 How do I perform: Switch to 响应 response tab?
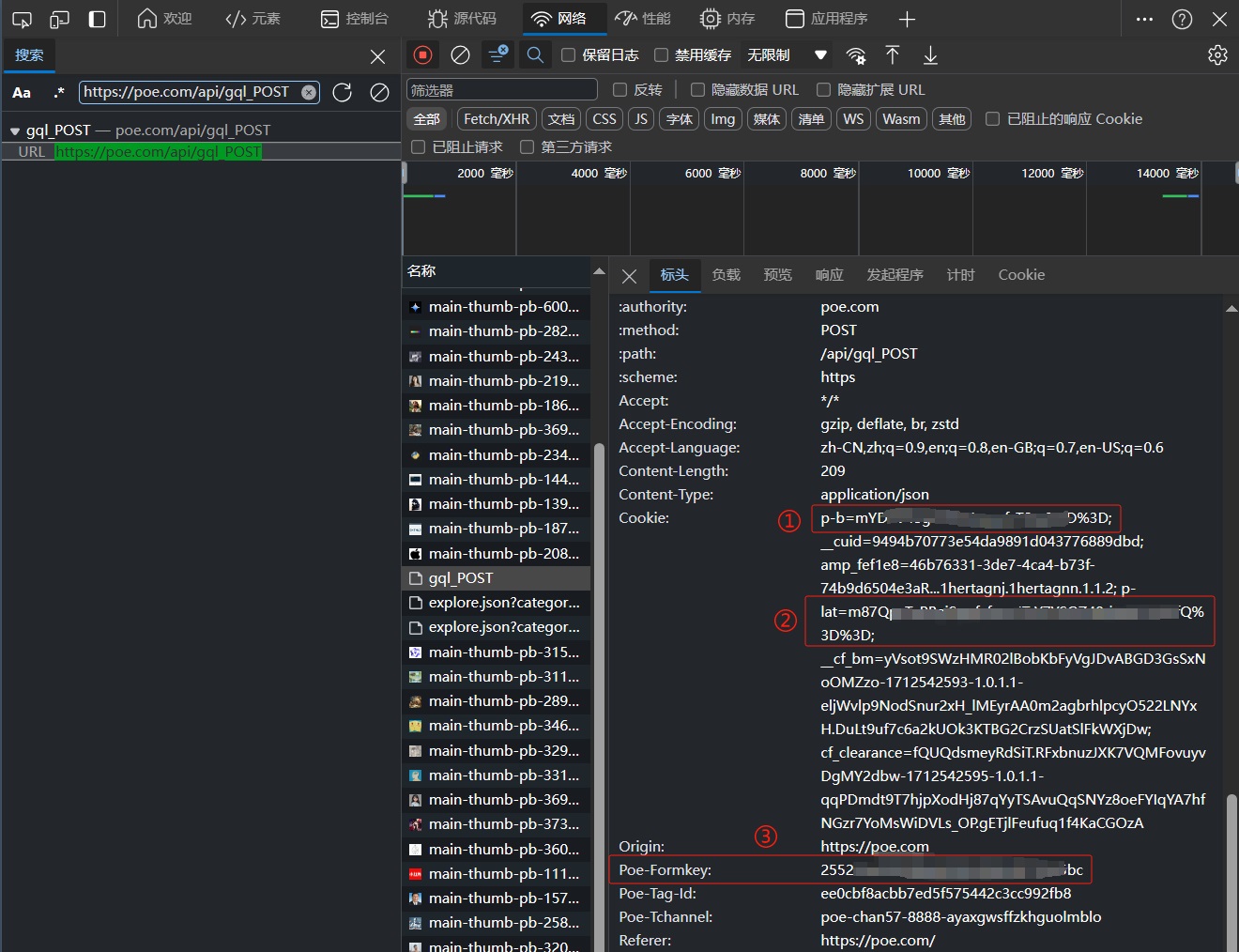click(x=829, y=275)
